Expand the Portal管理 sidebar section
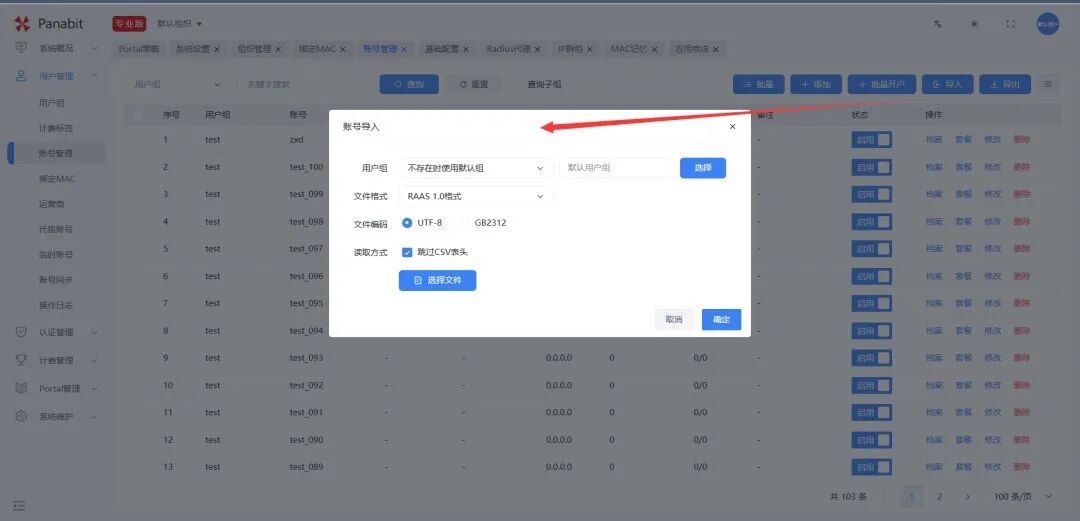The image size is (1080, 521). tap(94, 389)
